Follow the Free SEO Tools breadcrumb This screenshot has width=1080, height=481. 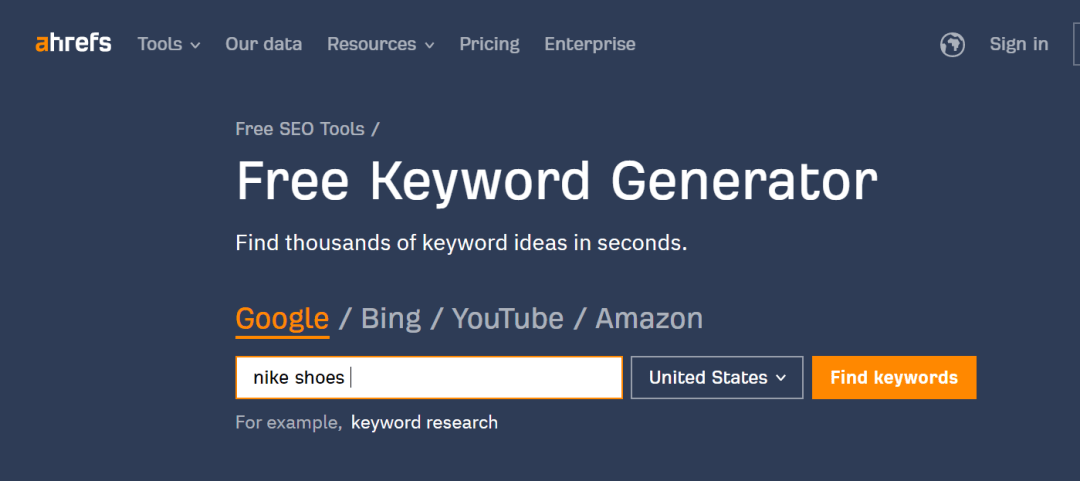[x=300, y=129]
